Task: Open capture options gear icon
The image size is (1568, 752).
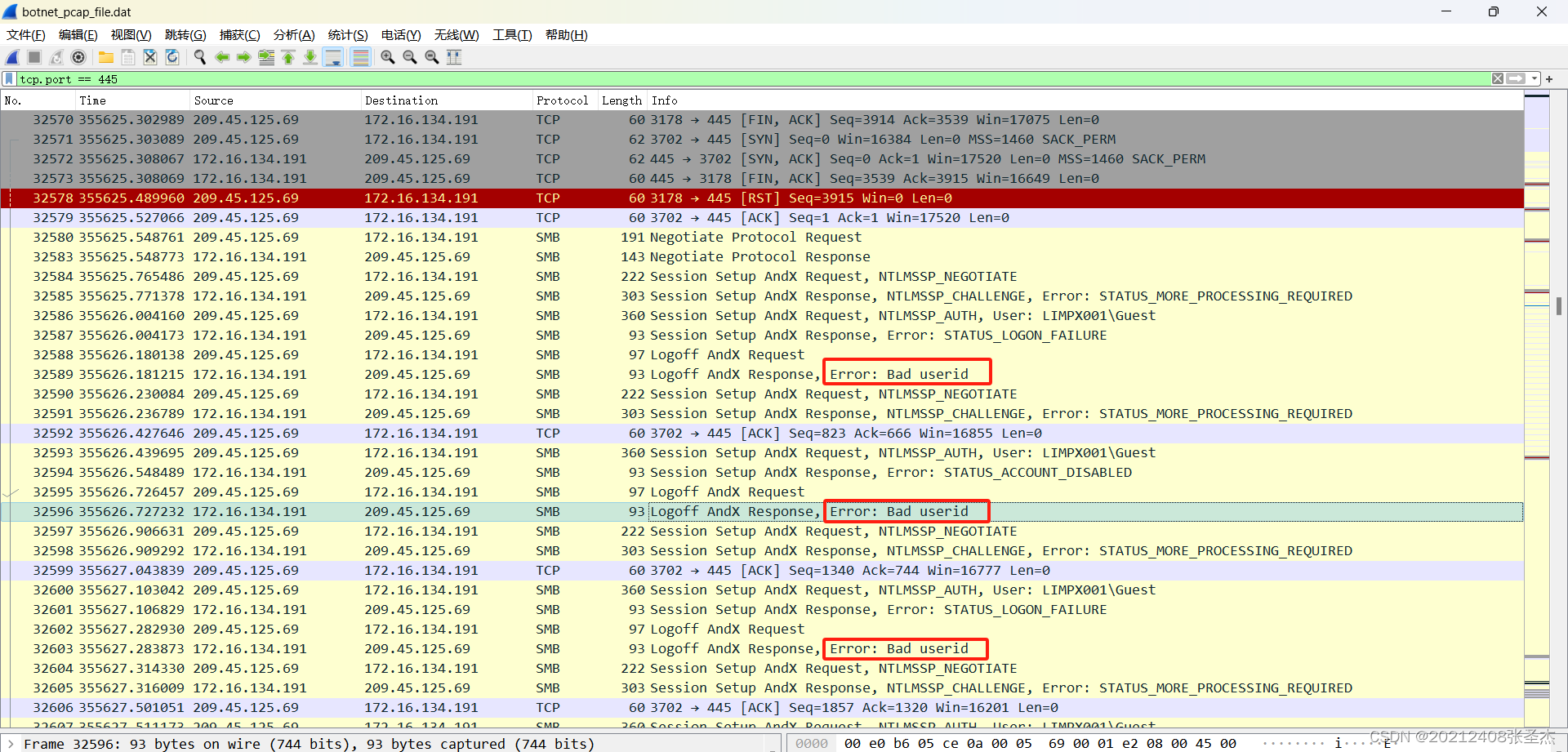Action: (x=78, y=57)
